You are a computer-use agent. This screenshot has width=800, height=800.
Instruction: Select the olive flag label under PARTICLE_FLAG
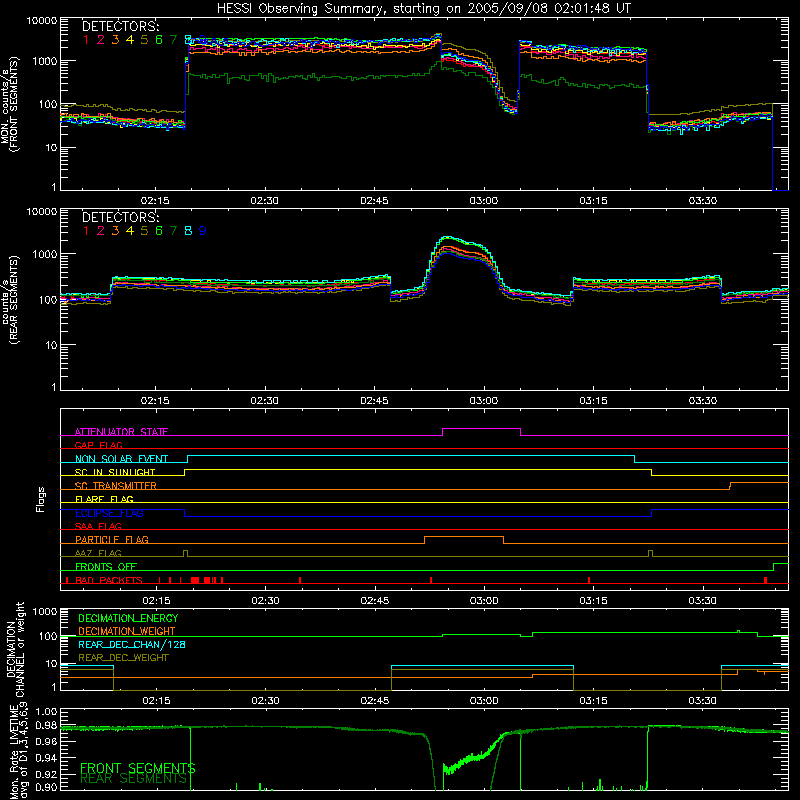pos(98,553)
